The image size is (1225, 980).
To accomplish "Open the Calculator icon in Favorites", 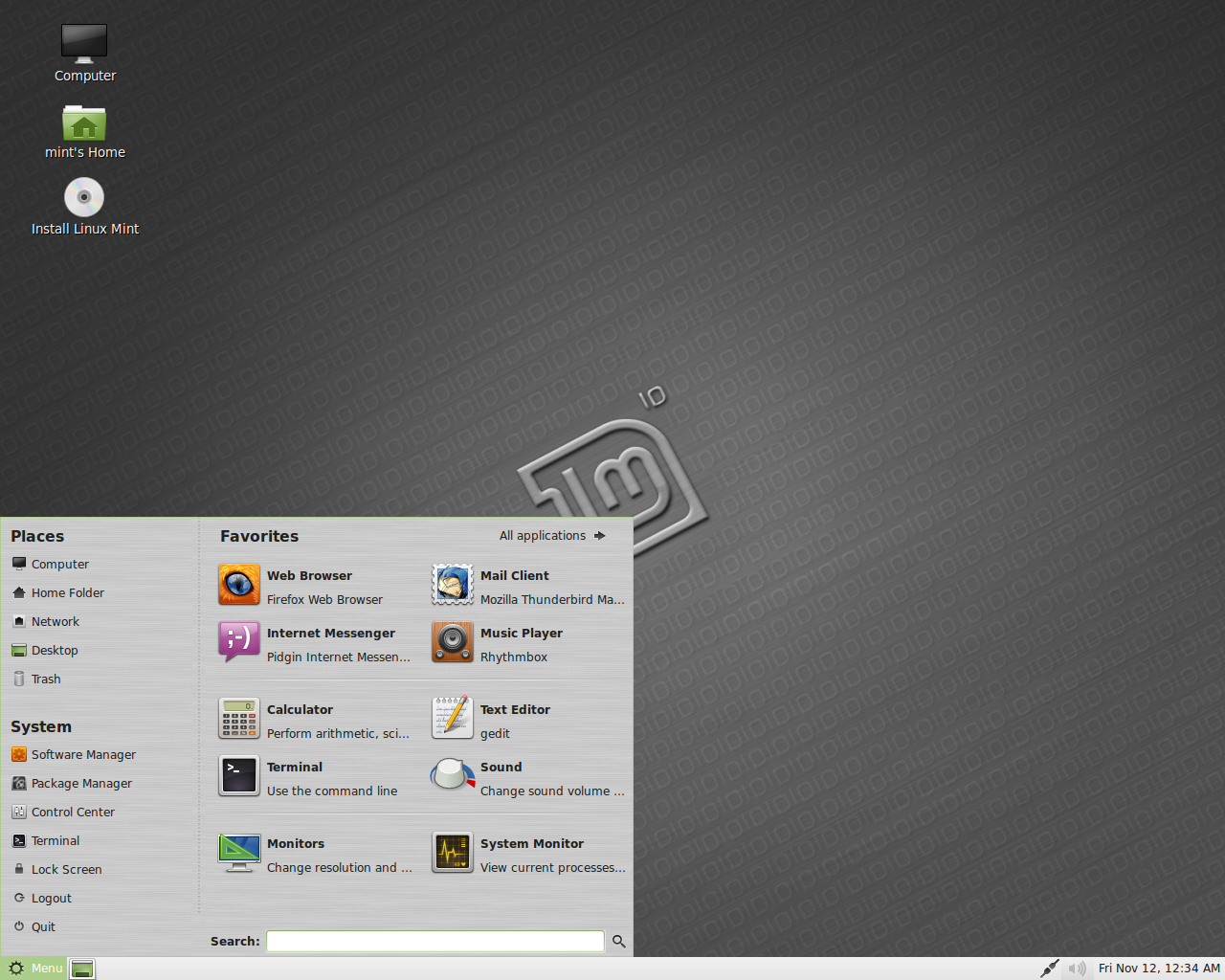I will [x=239, y=719].
